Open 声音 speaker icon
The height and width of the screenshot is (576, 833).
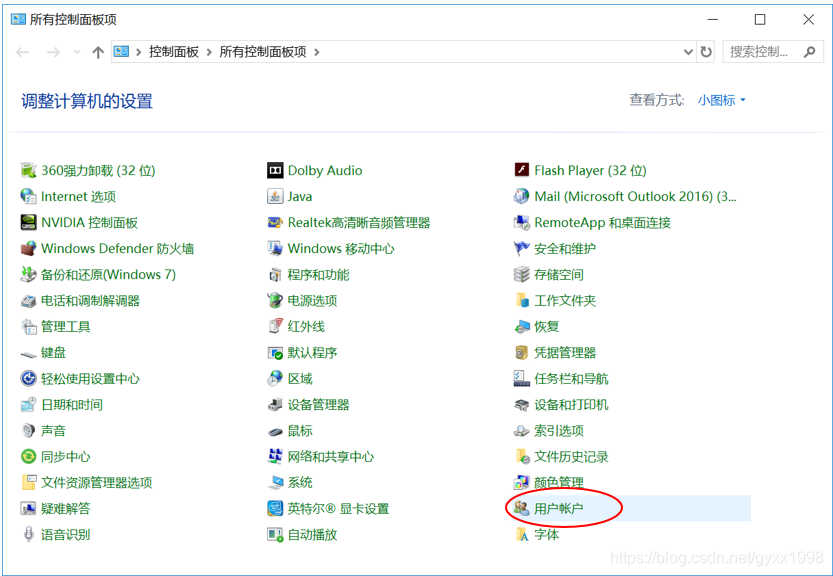coord(28,431)
